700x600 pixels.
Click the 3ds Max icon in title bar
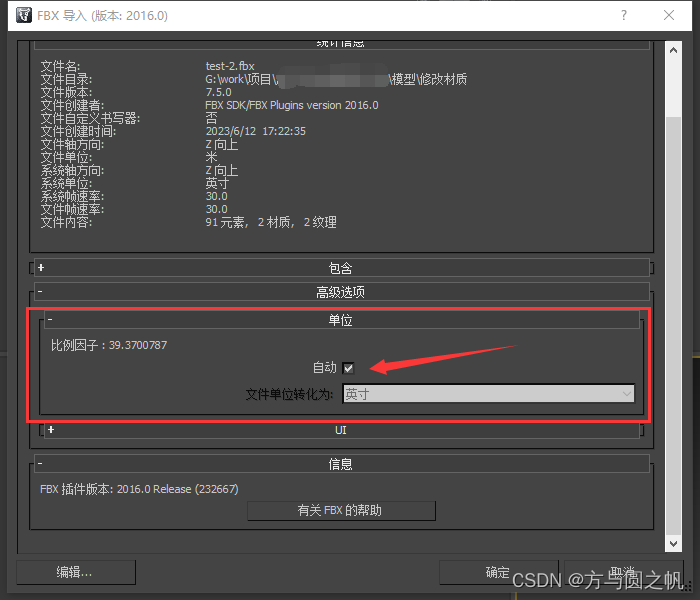[x=23, y=16]
